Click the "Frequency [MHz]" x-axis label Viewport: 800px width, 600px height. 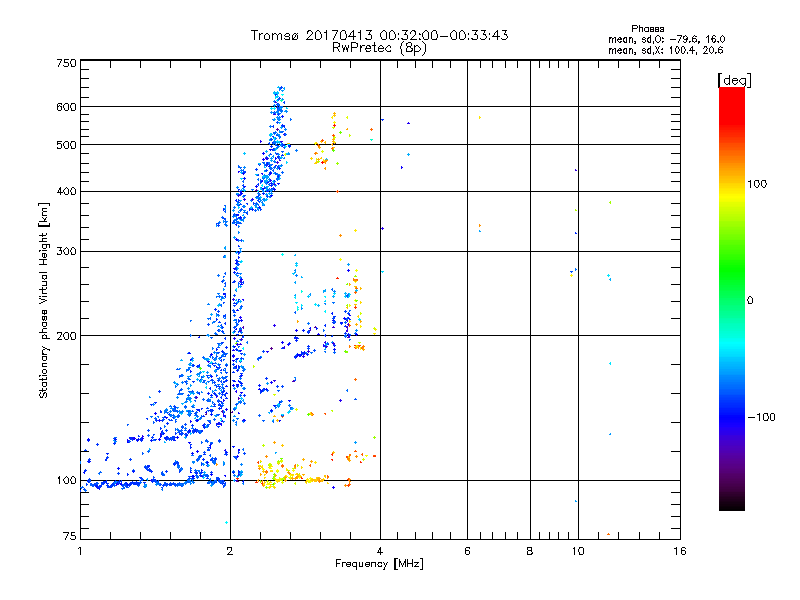[379, 565]
